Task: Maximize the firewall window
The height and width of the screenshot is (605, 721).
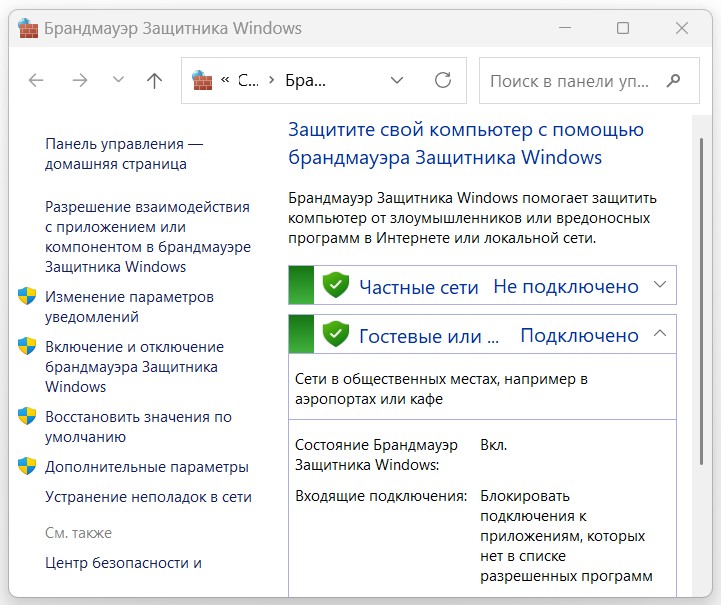Action: (623, 28)
